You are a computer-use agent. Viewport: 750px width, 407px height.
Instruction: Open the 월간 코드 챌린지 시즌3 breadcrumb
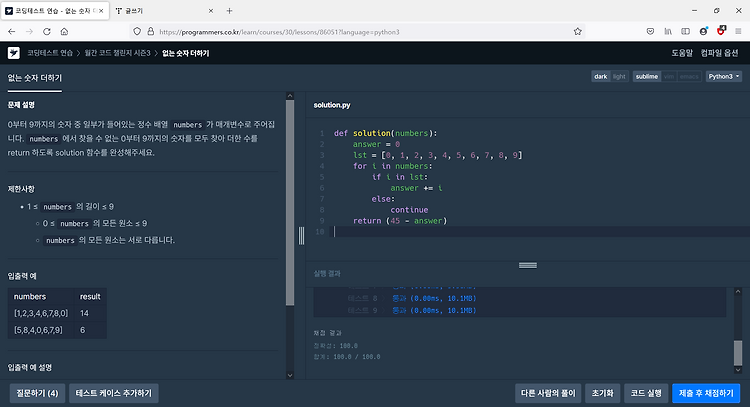coord(117,53)
